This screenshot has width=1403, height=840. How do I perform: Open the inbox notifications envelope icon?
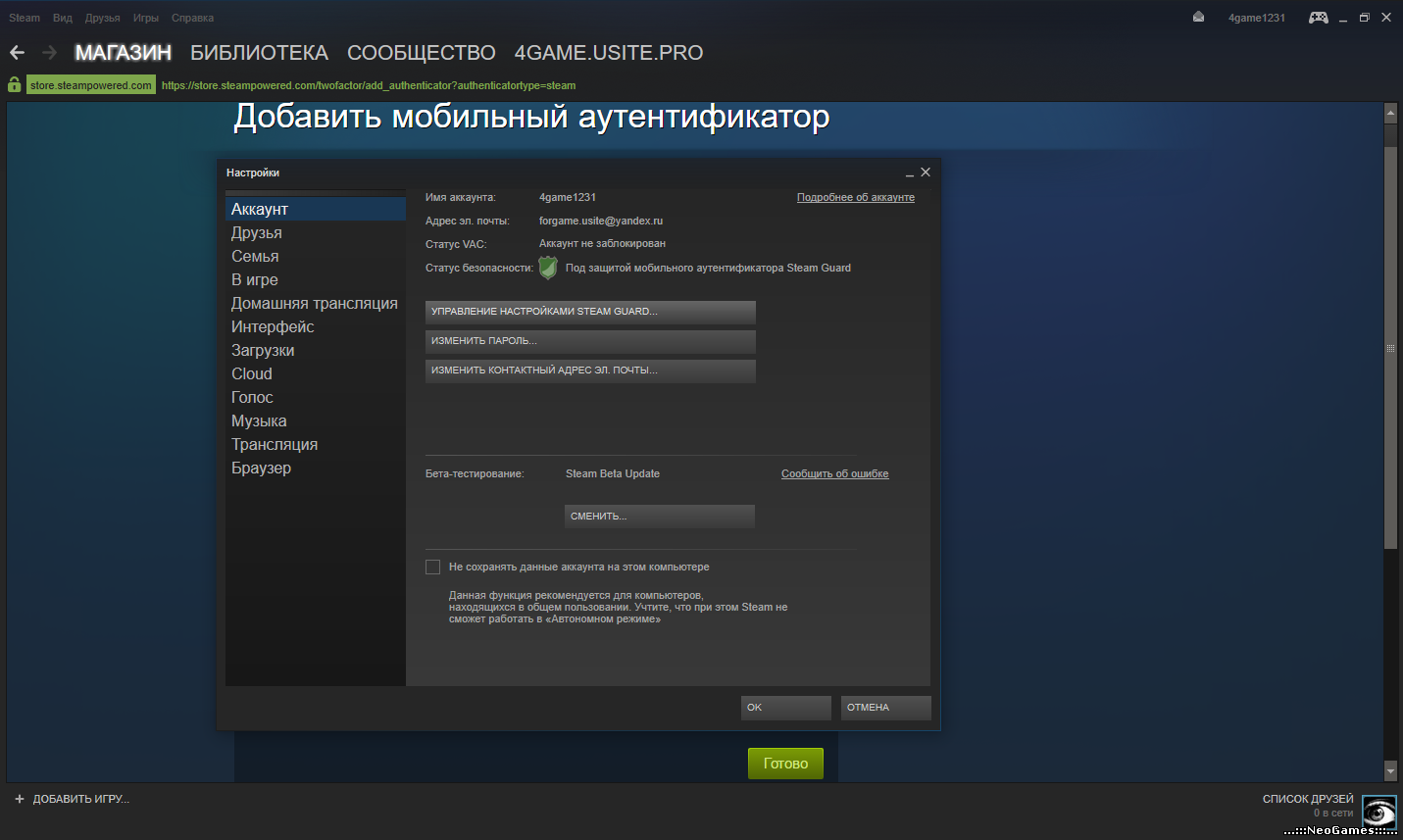(1198, 17)
